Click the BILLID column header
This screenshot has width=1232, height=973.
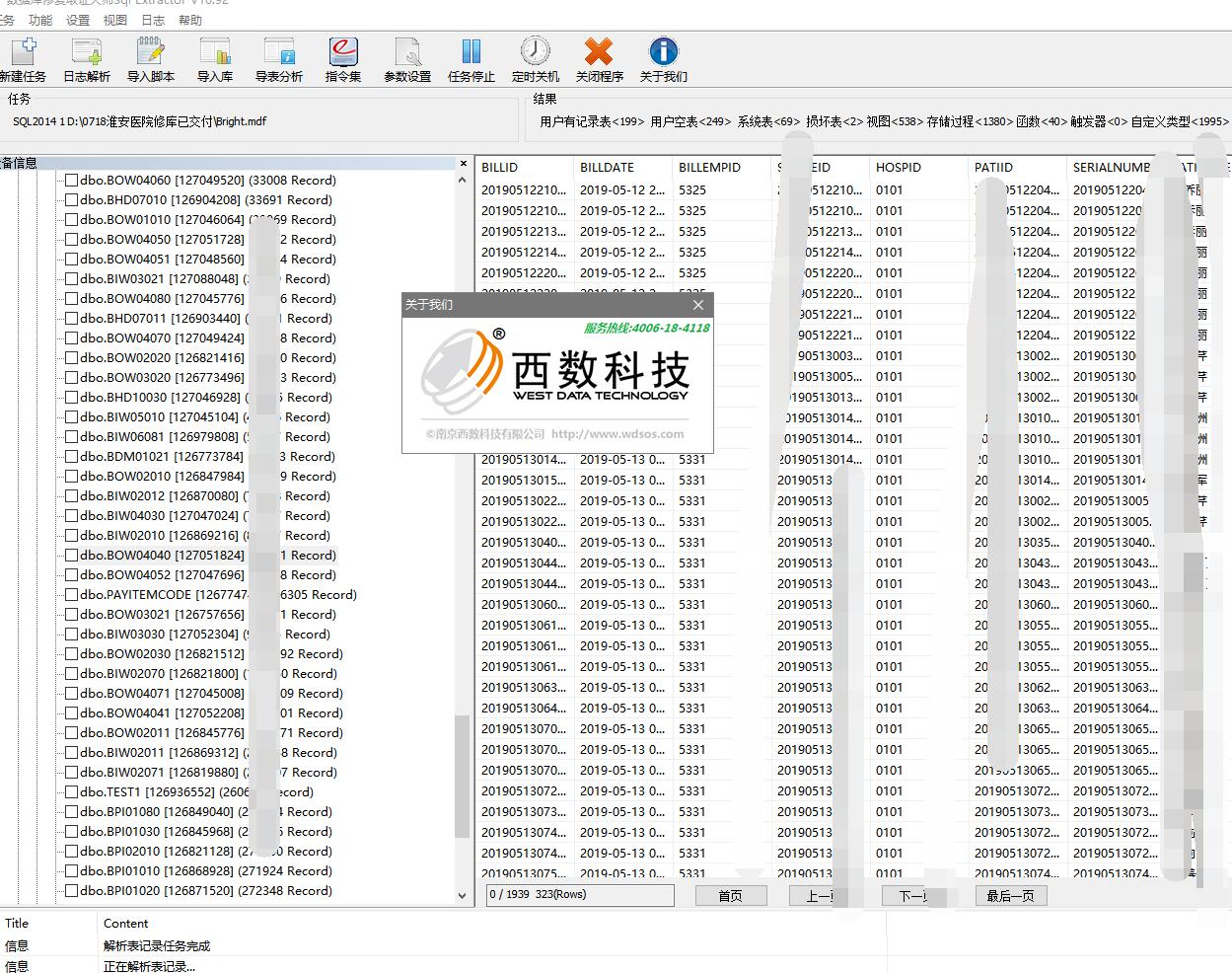coord(523,168)
